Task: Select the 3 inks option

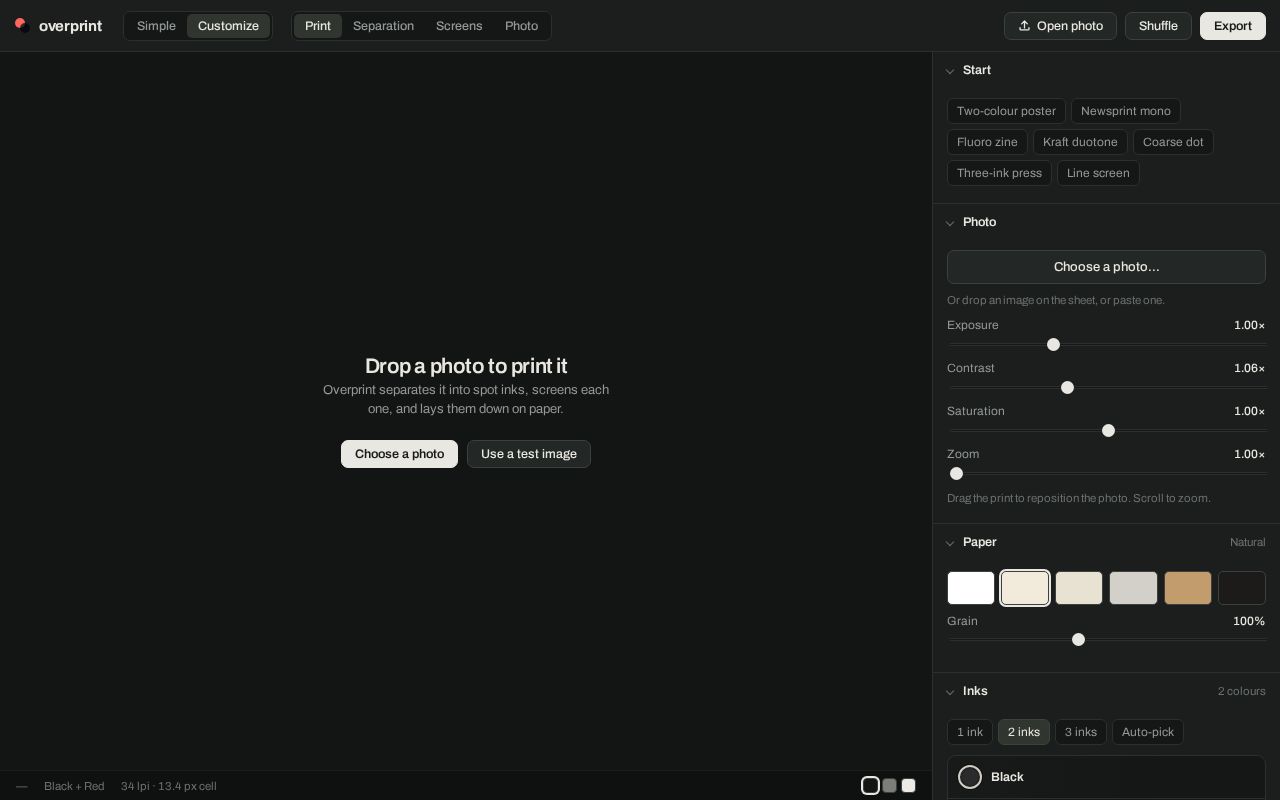Action: (x=1081, y=732)
